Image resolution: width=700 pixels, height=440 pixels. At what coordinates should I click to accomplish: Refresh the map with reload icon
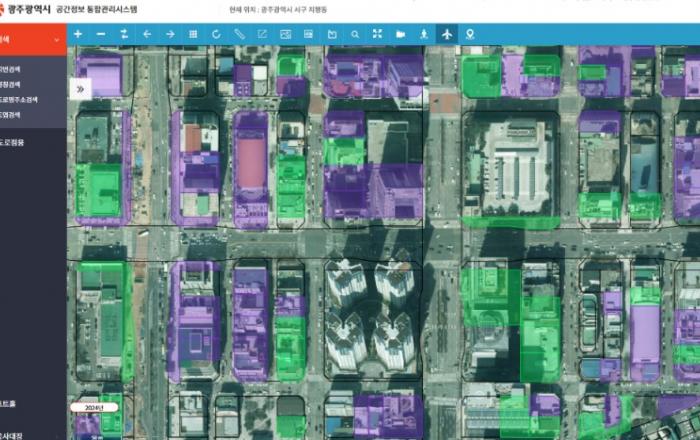point(216,34)
